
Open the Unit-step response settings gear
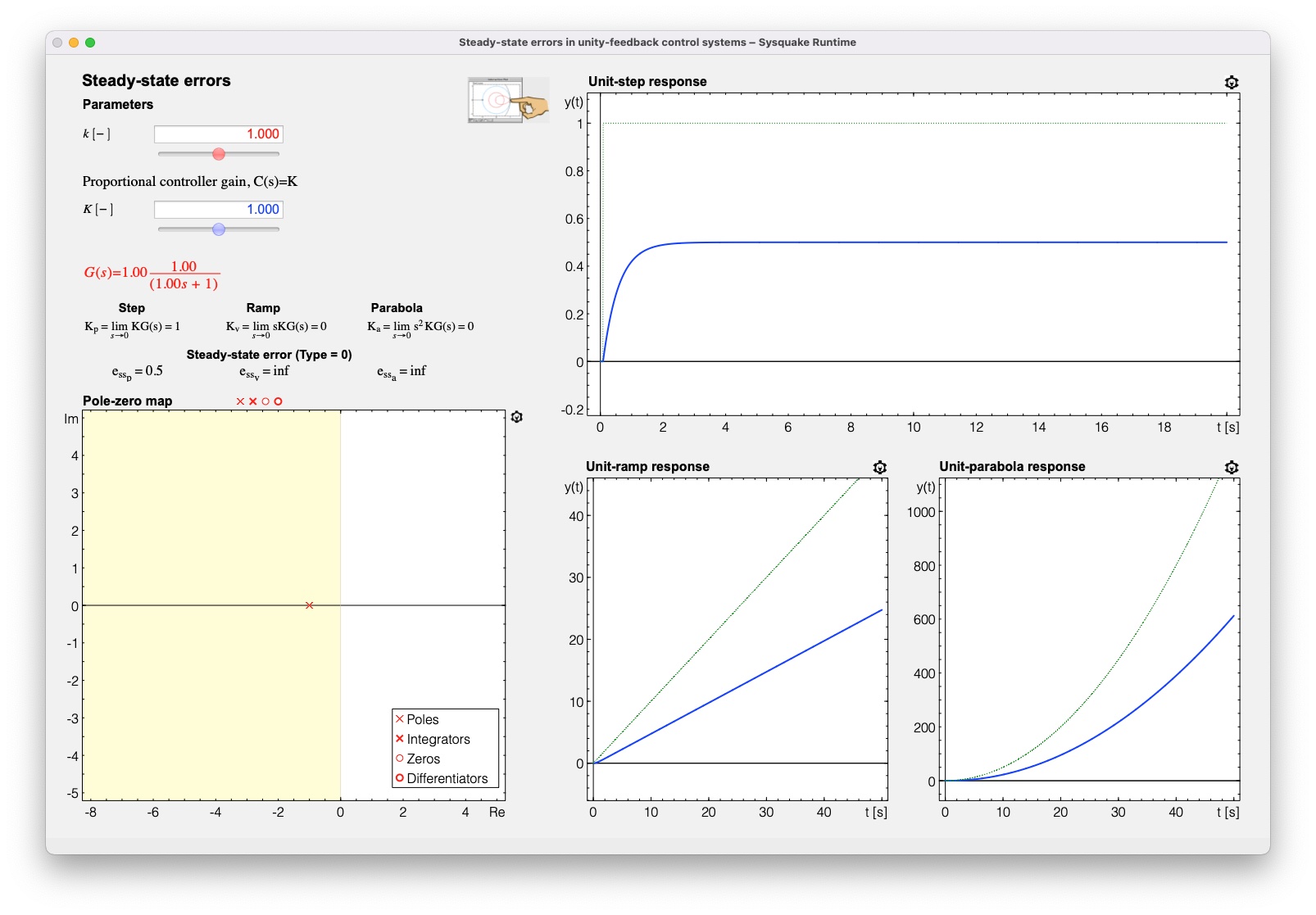tap(1230, 82)
